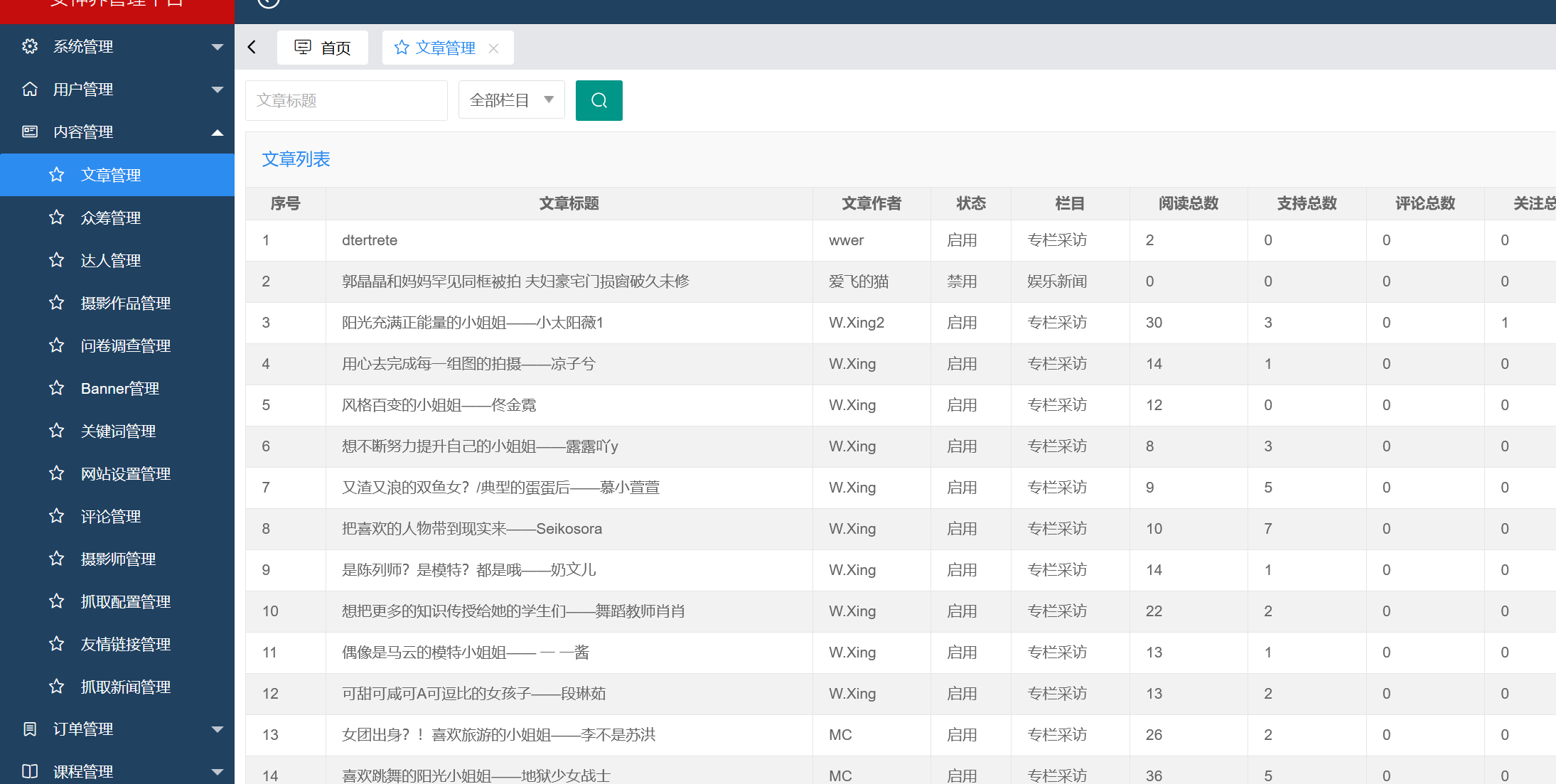Open the 全部栏目 dropdown
The height and width of the screenshot is (784, 1556).
click(512, 100)
